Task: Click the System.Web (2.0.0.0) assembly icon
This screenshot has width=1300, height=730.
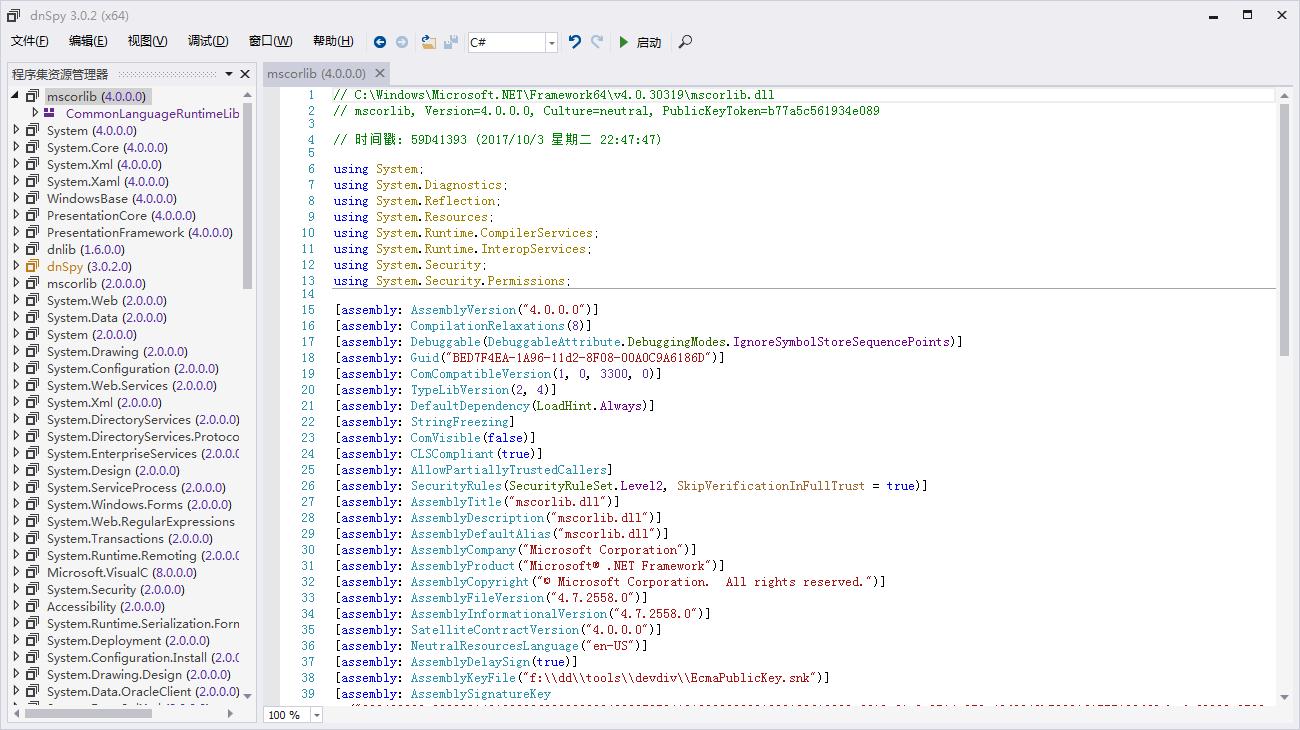Action: coord(32,300)
